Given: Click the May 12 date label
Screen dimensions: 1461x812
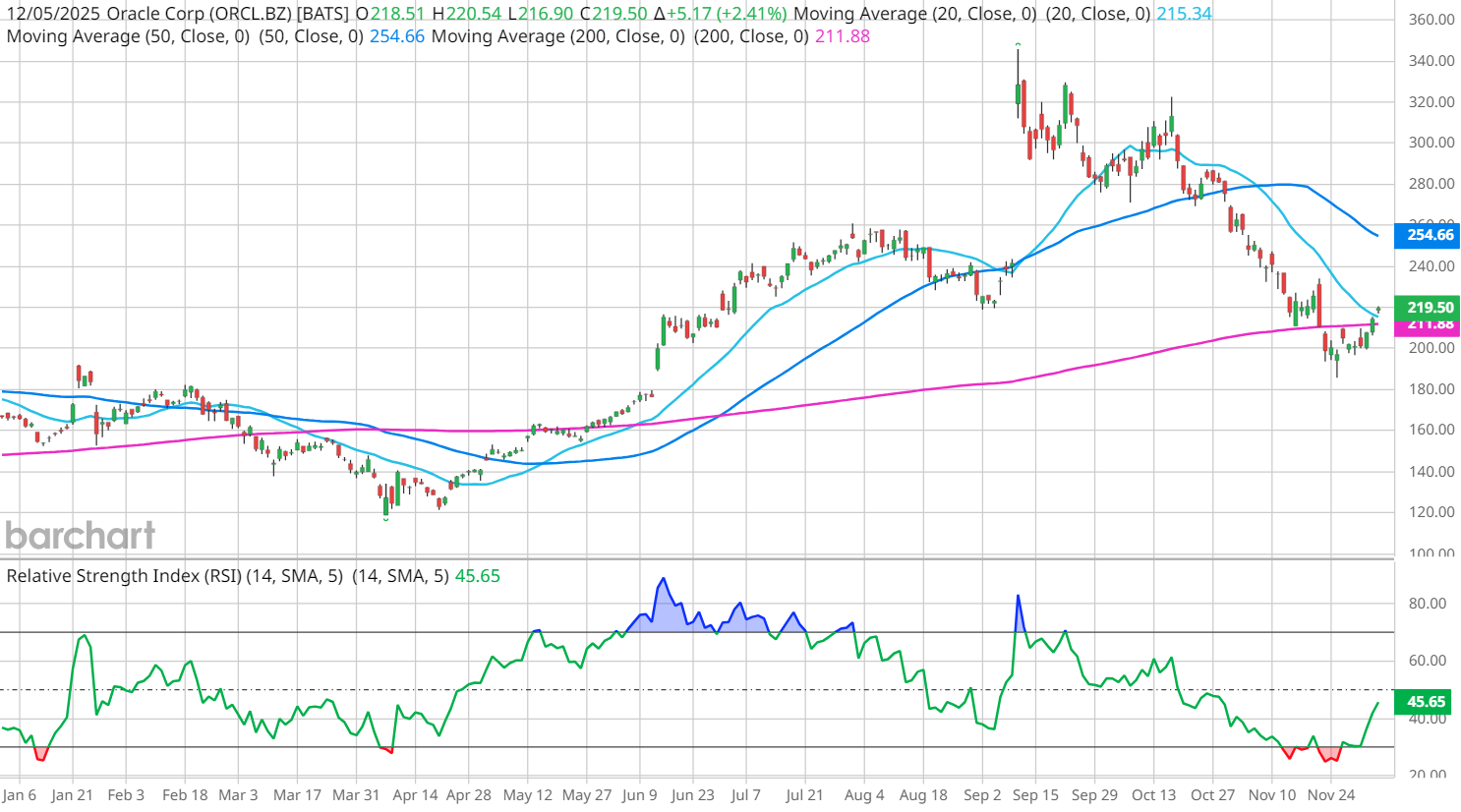Looking at the screenshot, I should (528, 795).
